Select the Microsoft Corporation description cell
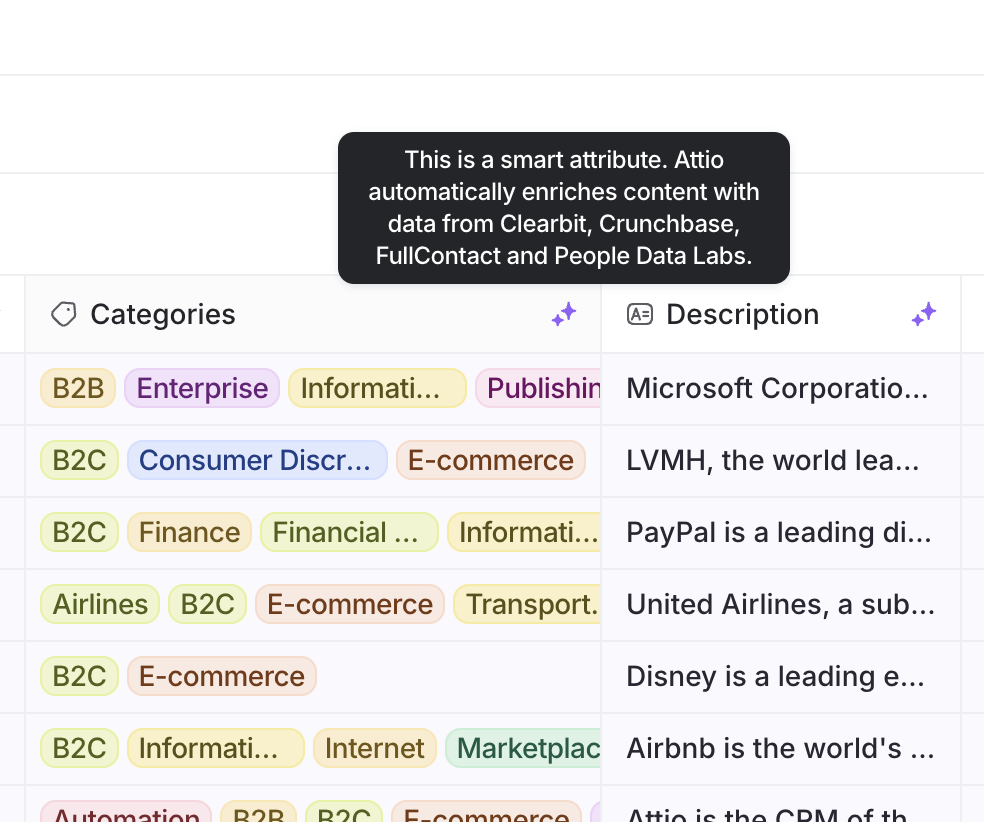 pyautogui.click(x=778, y=388)
